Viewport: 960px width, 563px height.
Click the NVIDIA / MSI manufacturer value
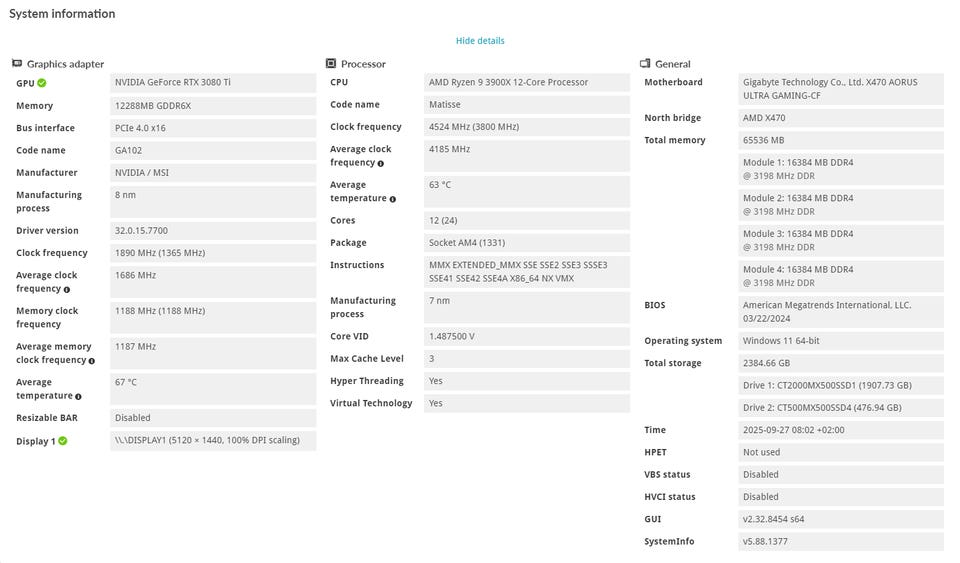pos(213,173)
